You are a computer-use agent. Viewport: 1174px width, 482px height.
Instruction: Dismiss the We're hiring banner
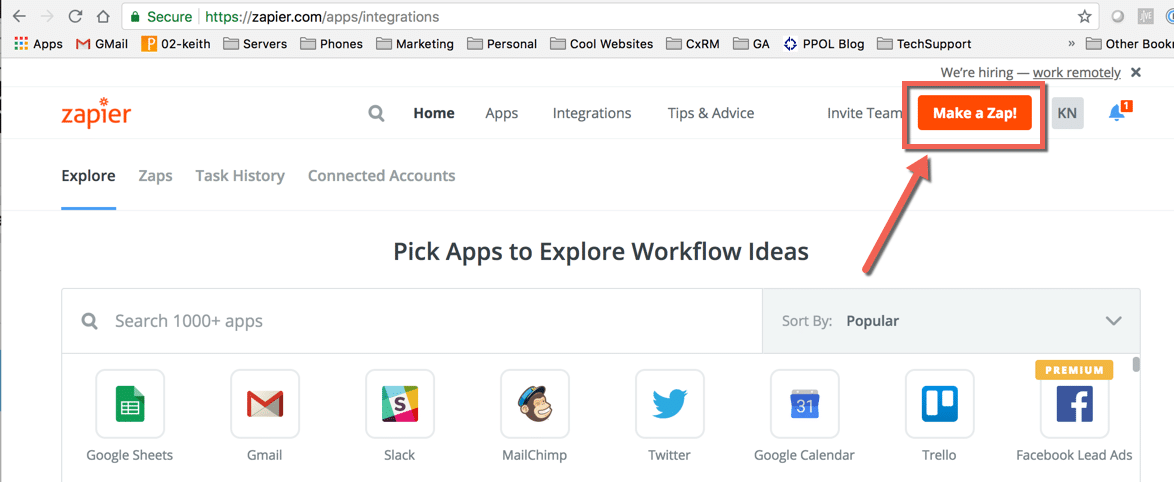point(1136,73)
